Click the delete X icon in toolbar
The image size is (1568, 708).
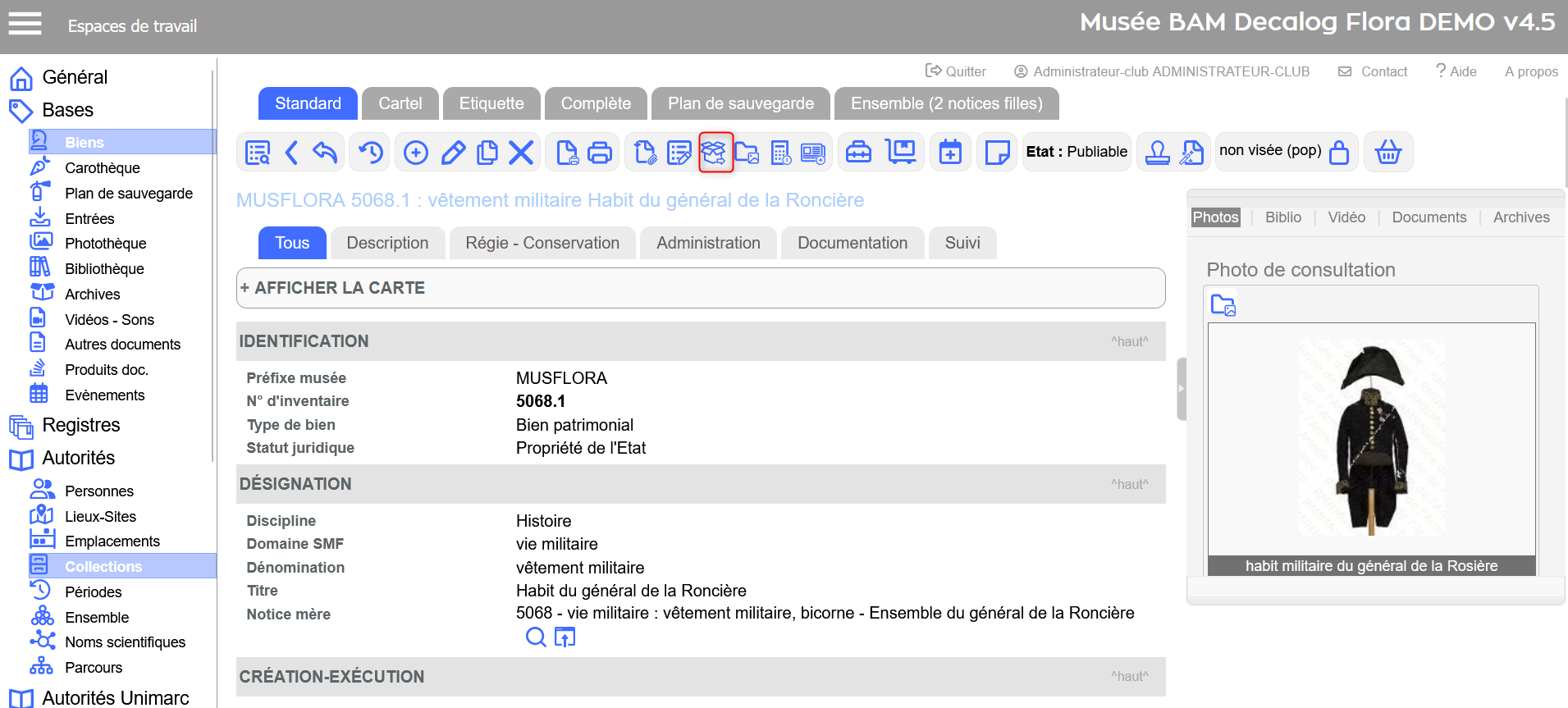click(521, 153)
